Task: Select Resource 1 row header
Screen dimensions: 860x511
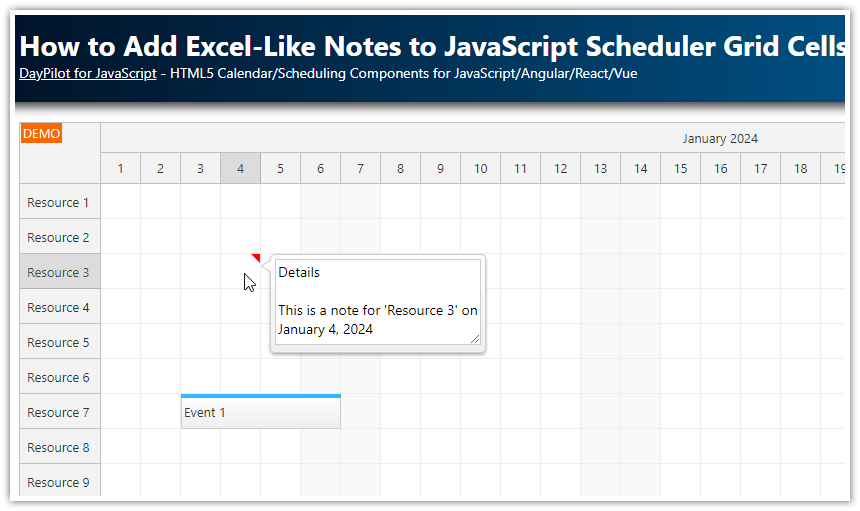Action: tap(59, 202)
